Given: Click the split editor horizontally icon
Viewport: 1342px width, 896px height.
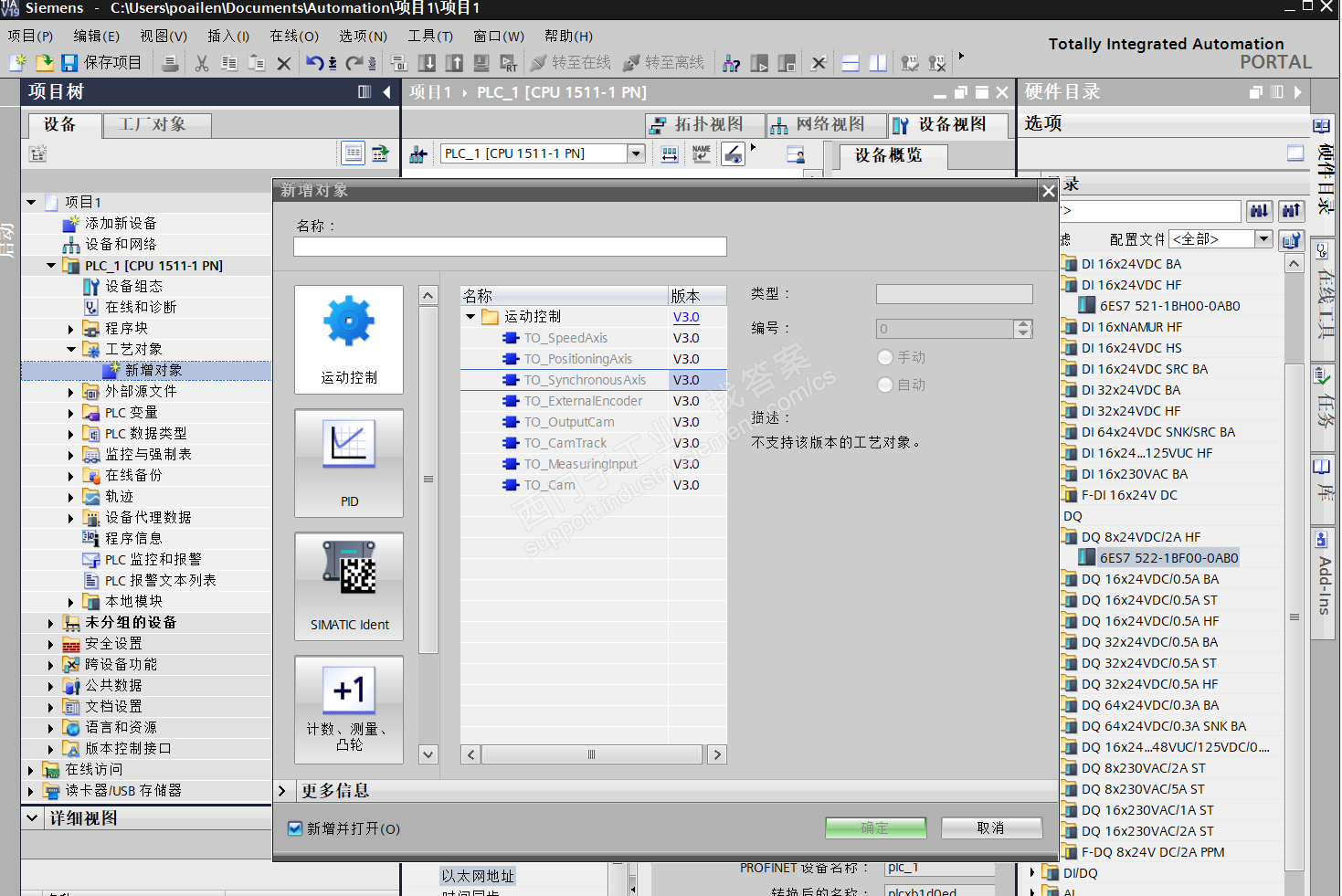Looking at the screenshot, I should 851,63.
